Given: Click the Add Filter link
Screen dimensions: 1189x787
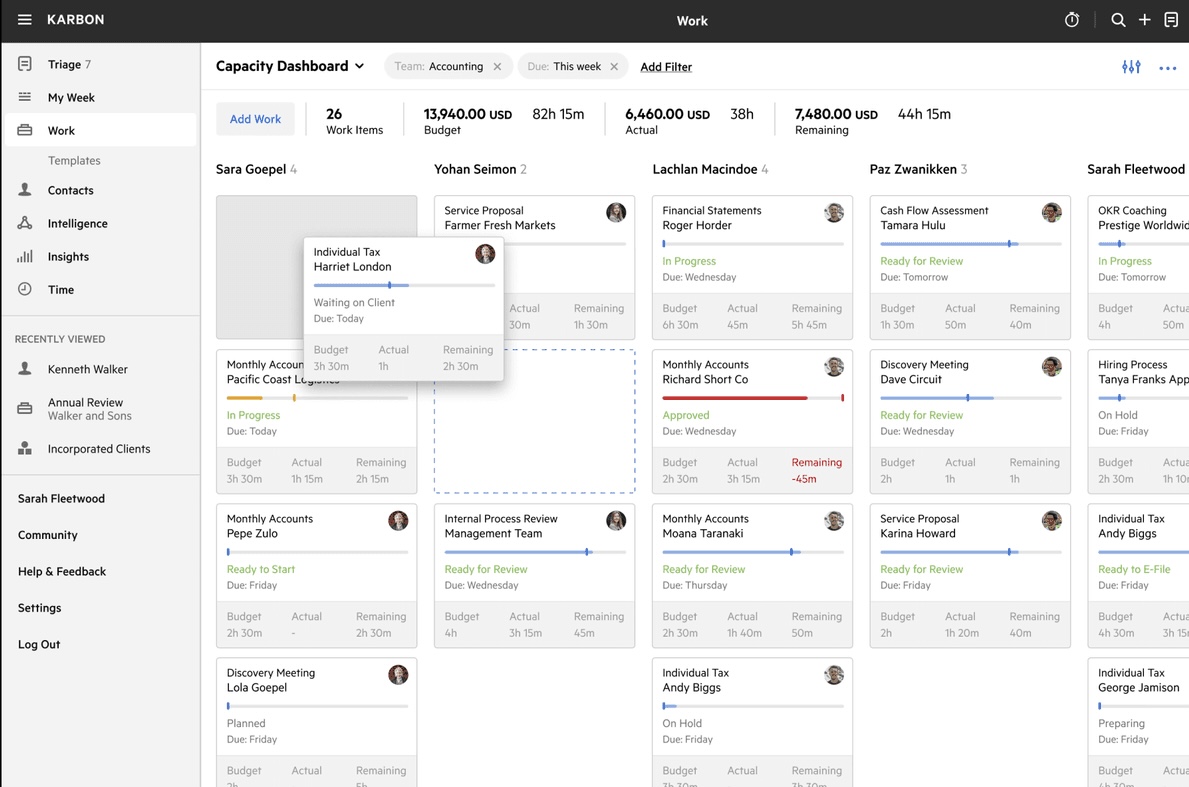Looking at the screenshot, I should (666, 67).
